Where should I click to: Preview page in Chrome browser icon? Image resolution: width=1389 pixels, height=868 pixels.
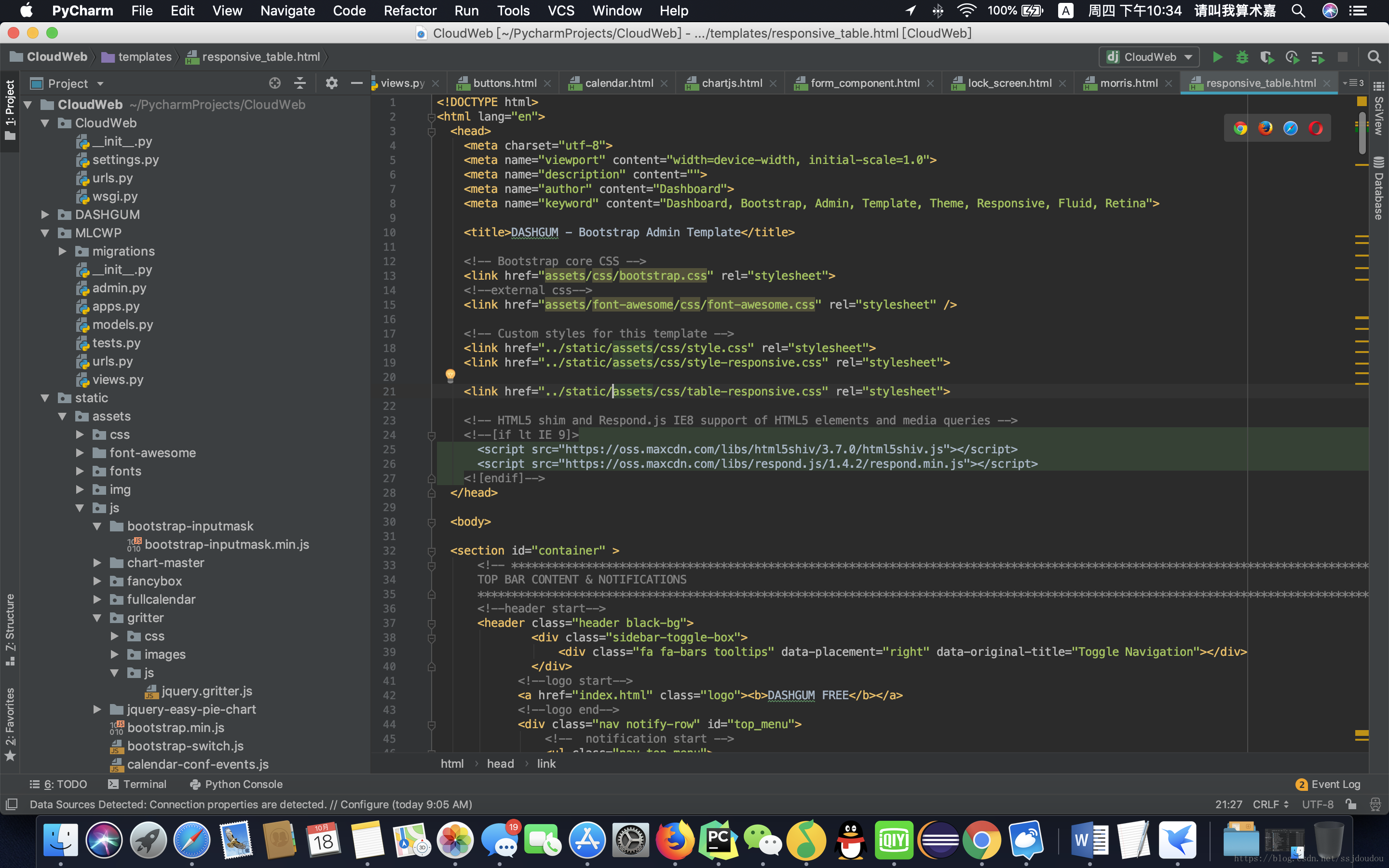[1240, 128]
